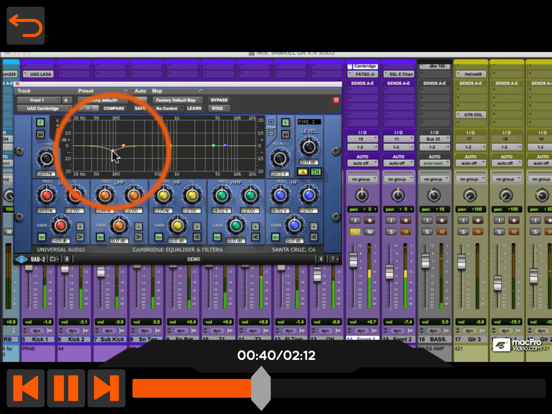The image size is (552, 414).
Task: Click the red target icon in plugin header
Action: tap(336, 100)
